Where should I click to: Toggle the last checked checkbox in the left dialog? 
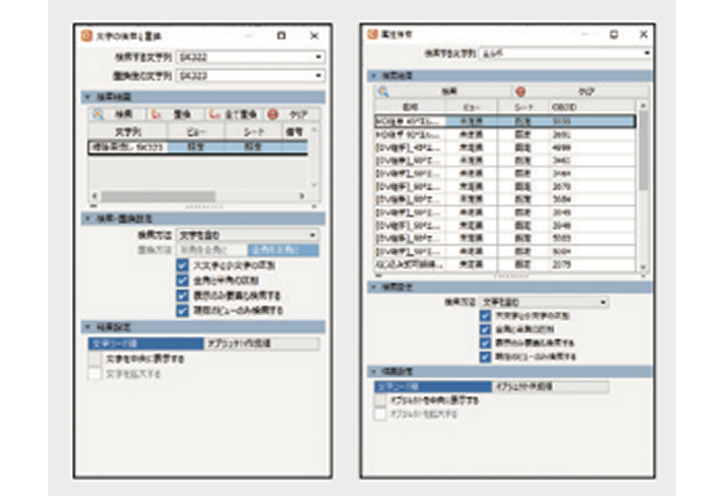182,311
